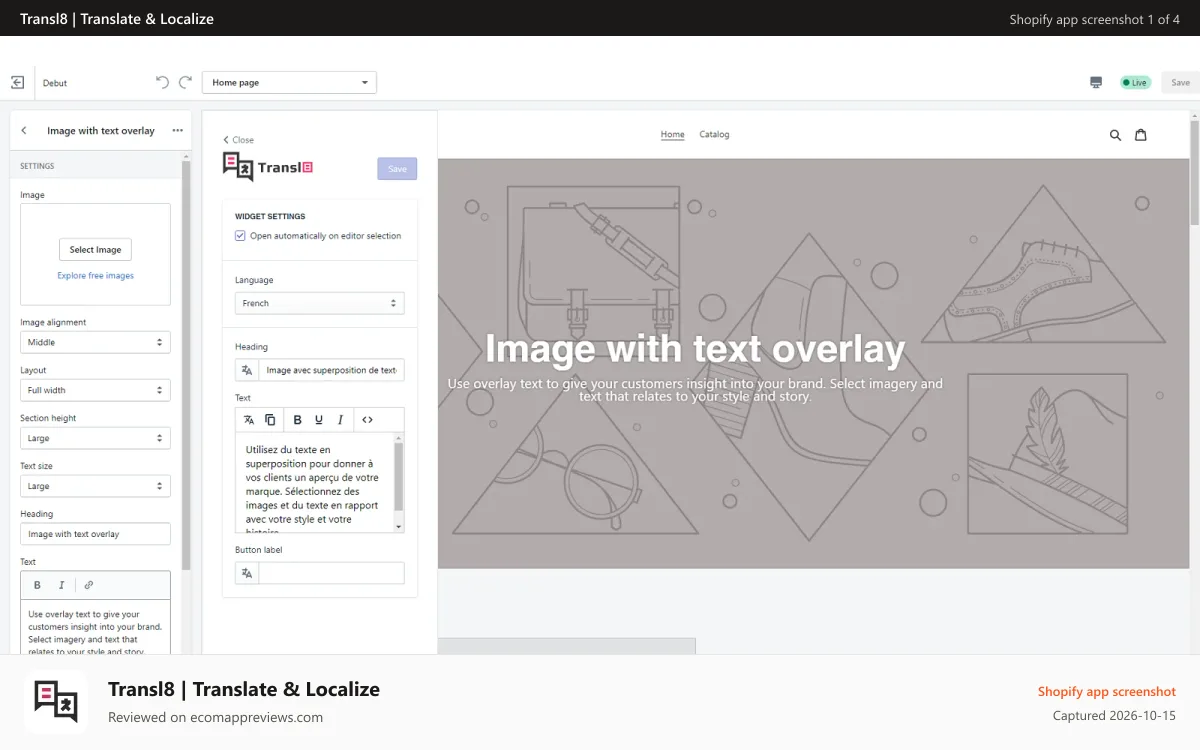Click the left panel Heading input field

click(x=95, y=534)
